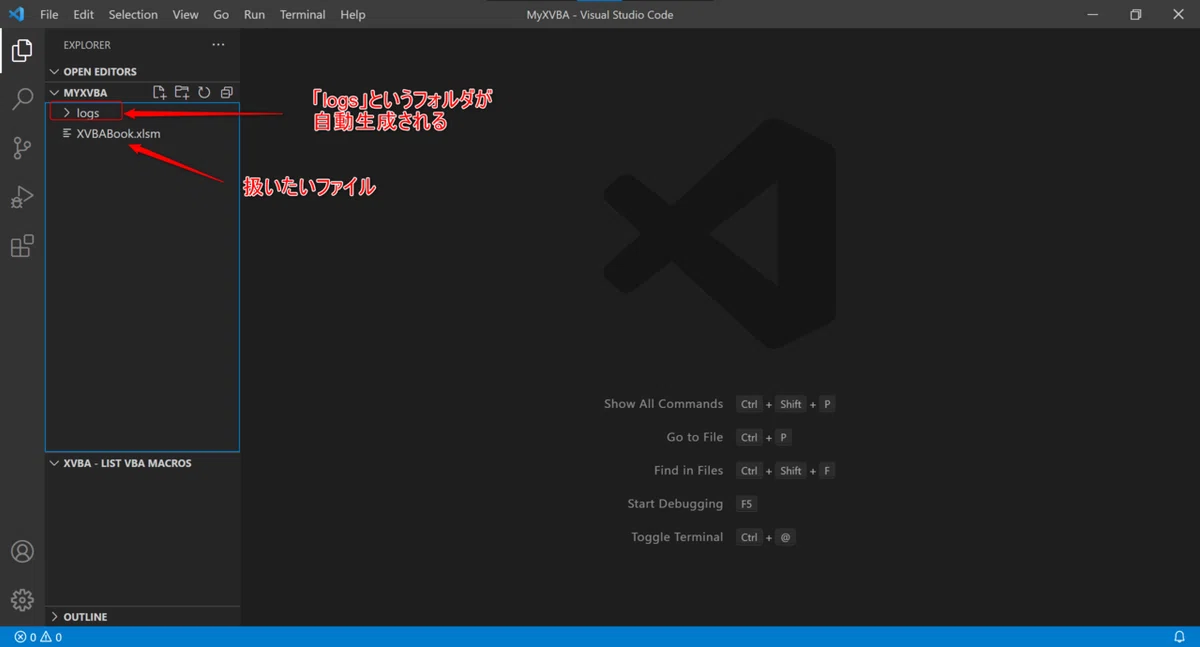
Task: Collapse the XVBA - LIST VBA MACROS section
Action: (142, 464)
